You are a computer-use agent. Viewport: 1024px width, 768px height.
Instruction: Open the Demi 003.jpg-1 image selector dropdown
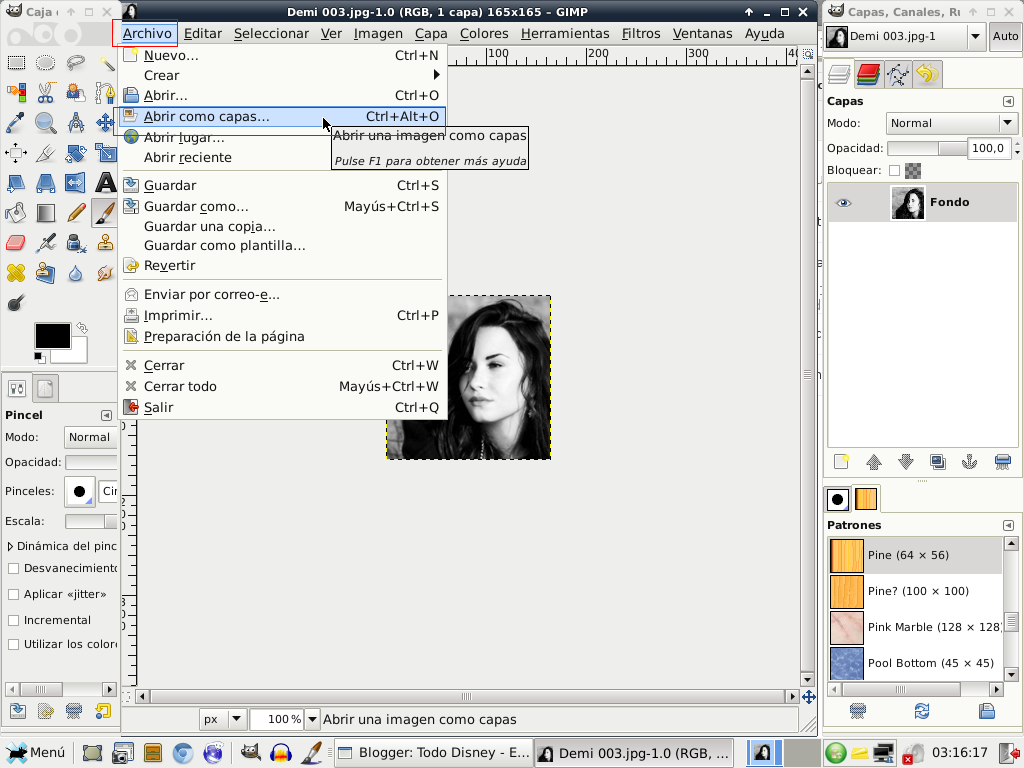point(904,36)
